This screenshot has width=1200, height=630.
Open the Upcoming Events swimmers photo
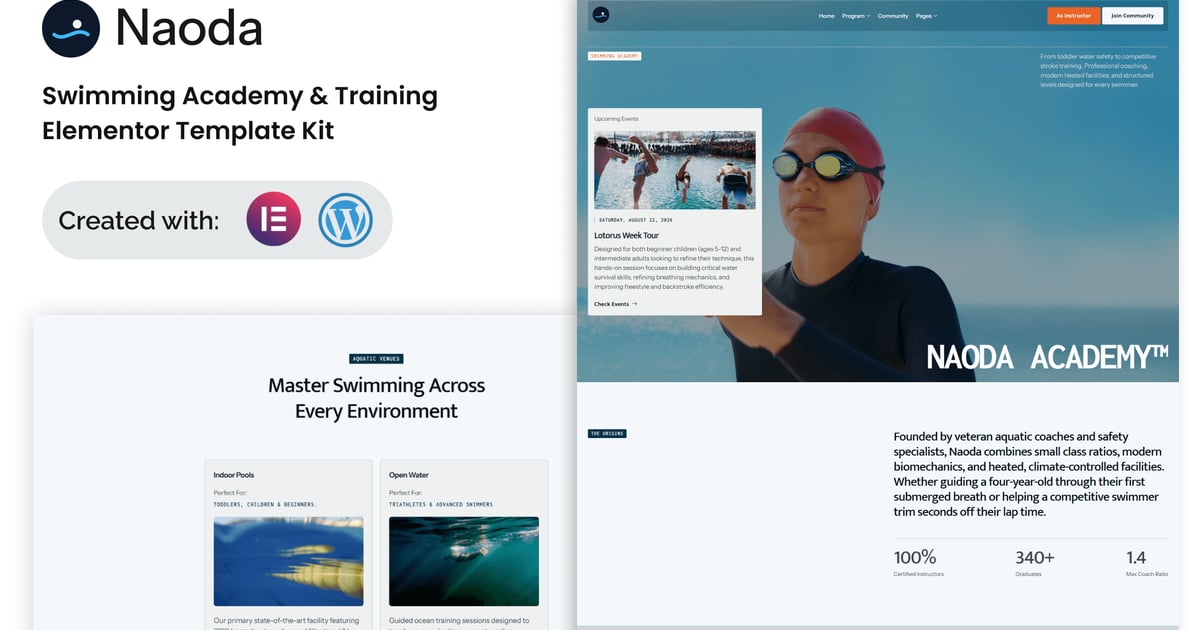click(x=675, y=170)
